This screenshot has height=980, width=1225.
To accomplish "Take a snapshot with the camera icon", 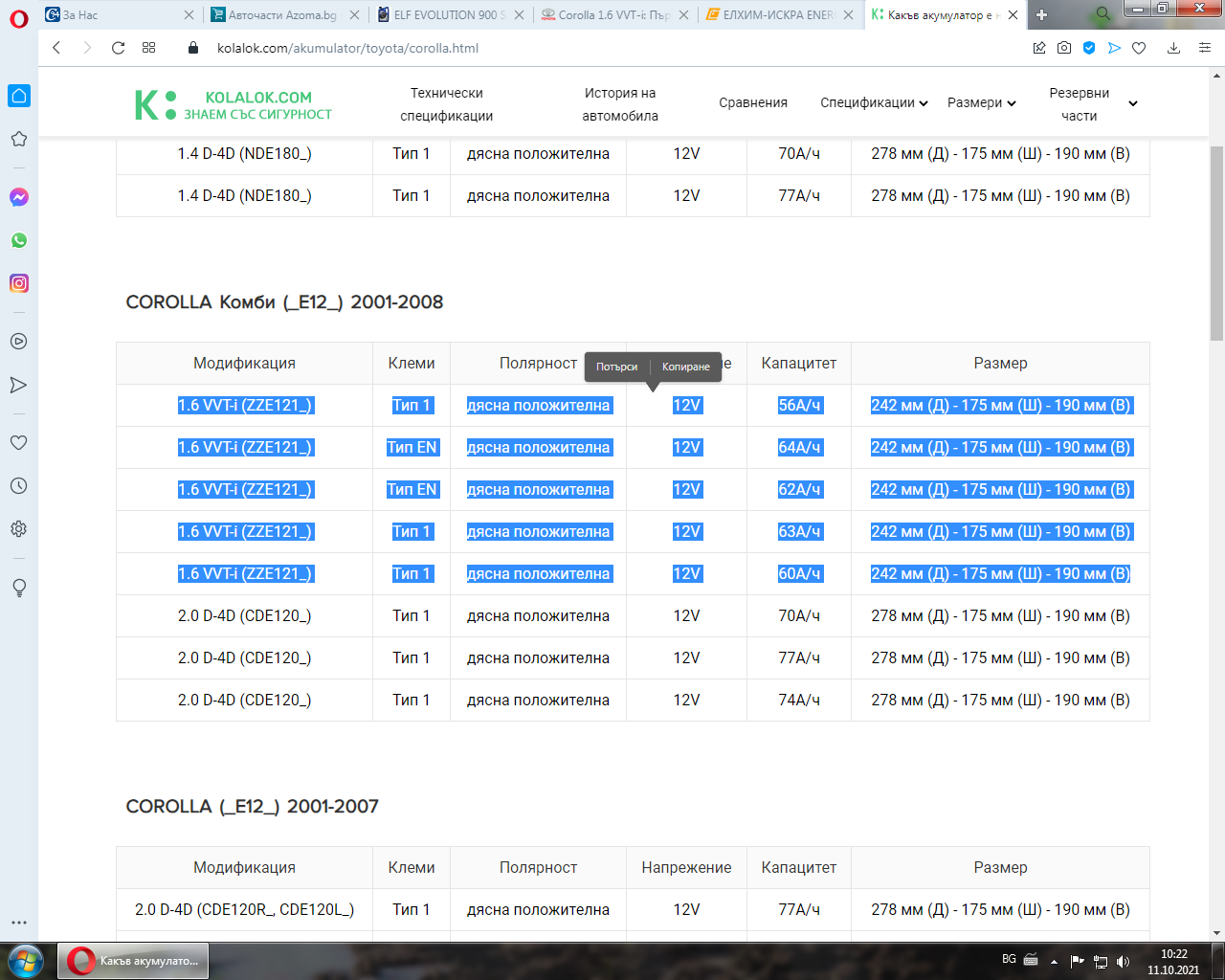I will click(1064, 48).
